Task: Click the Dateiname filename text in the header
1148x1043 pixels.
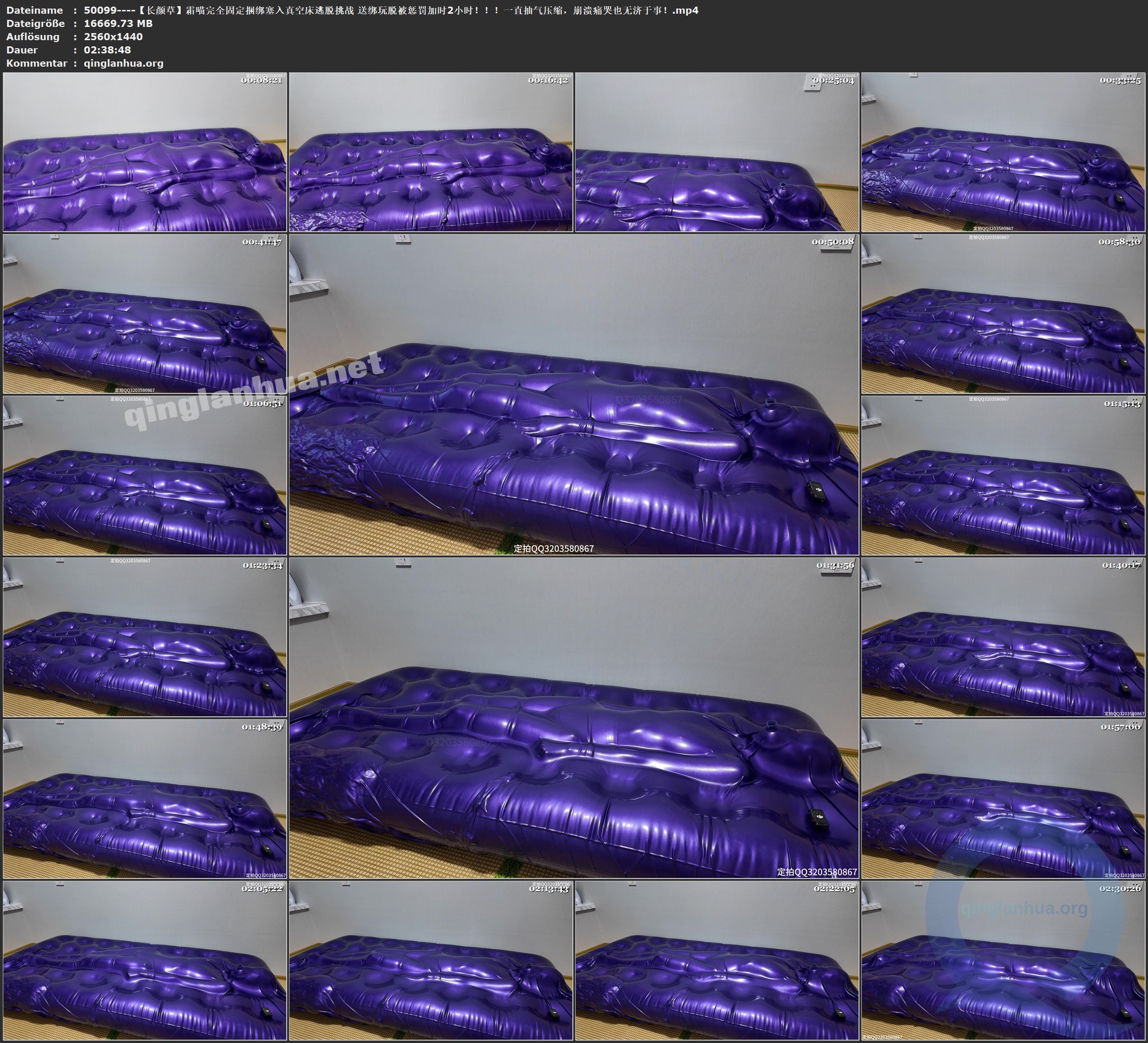Action: (x=391, y=10)
